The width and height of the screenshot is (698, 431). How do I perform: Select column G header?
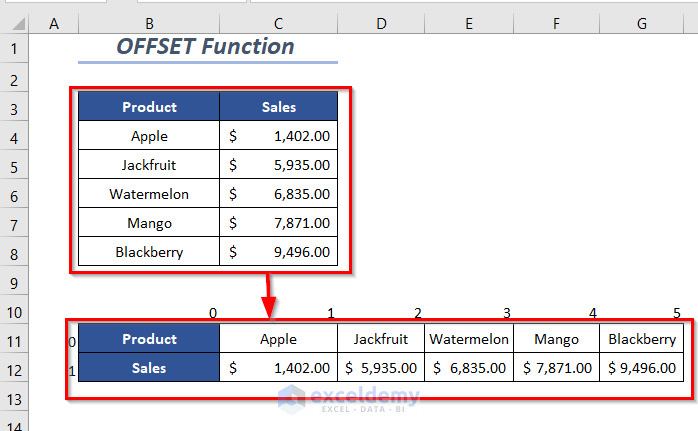tap(642, 22)
